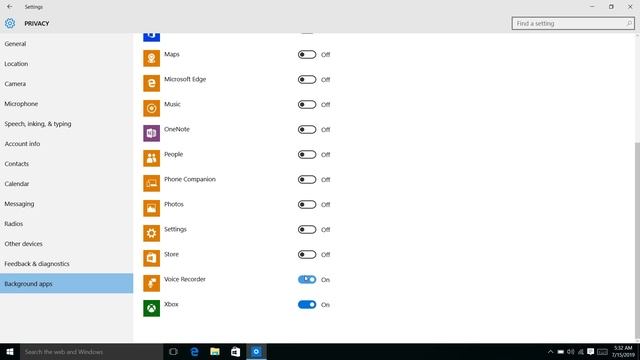Click the vertical scrollbar thumb

637,240
